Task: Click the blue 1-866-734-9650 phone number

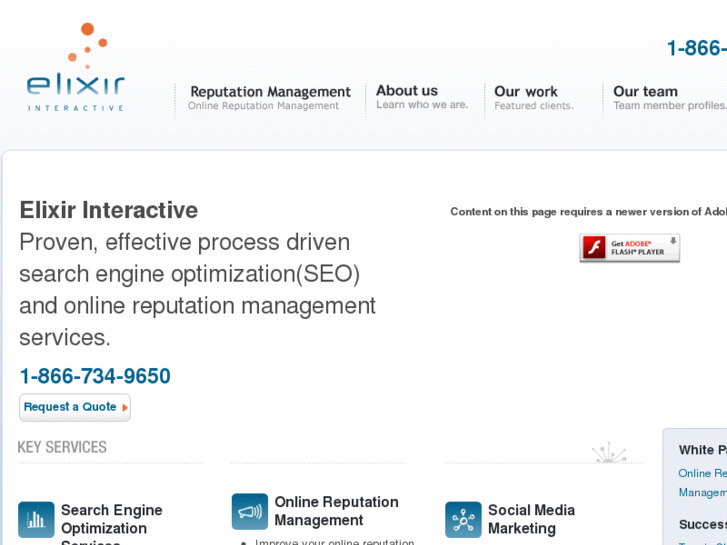Action: pos(95,376)
